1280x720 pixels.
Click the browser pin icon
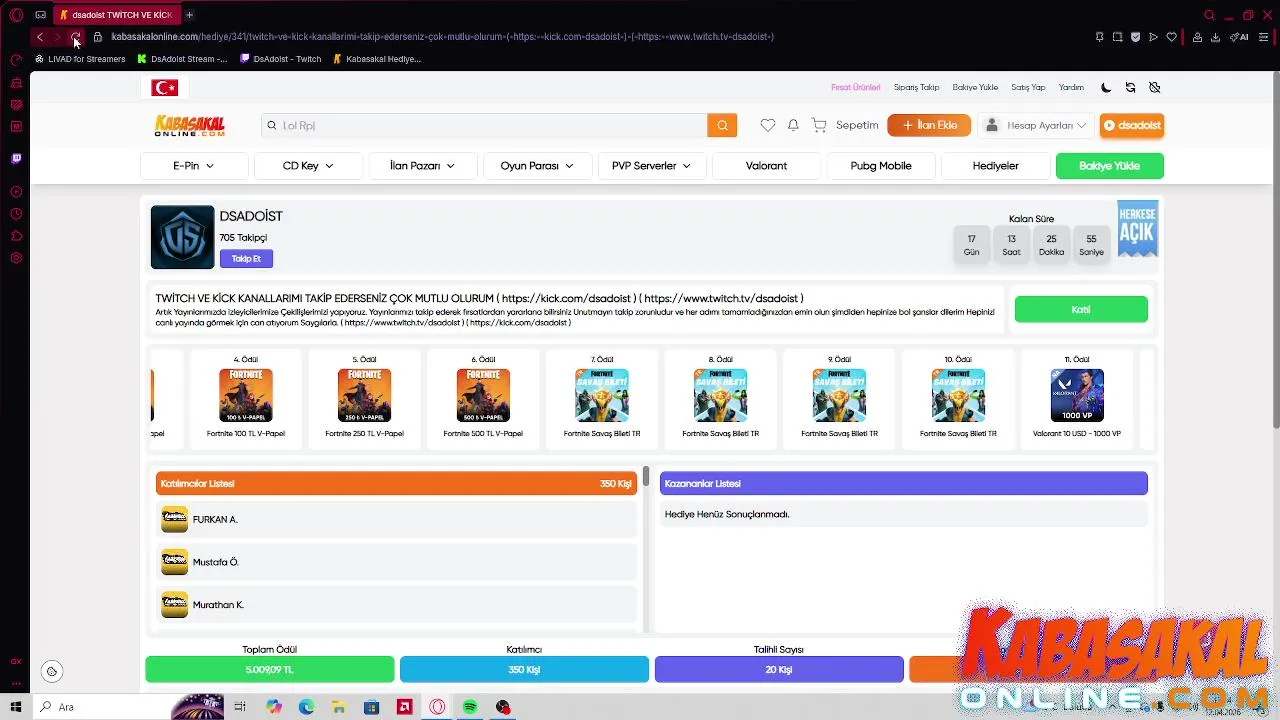[1099, 37]
